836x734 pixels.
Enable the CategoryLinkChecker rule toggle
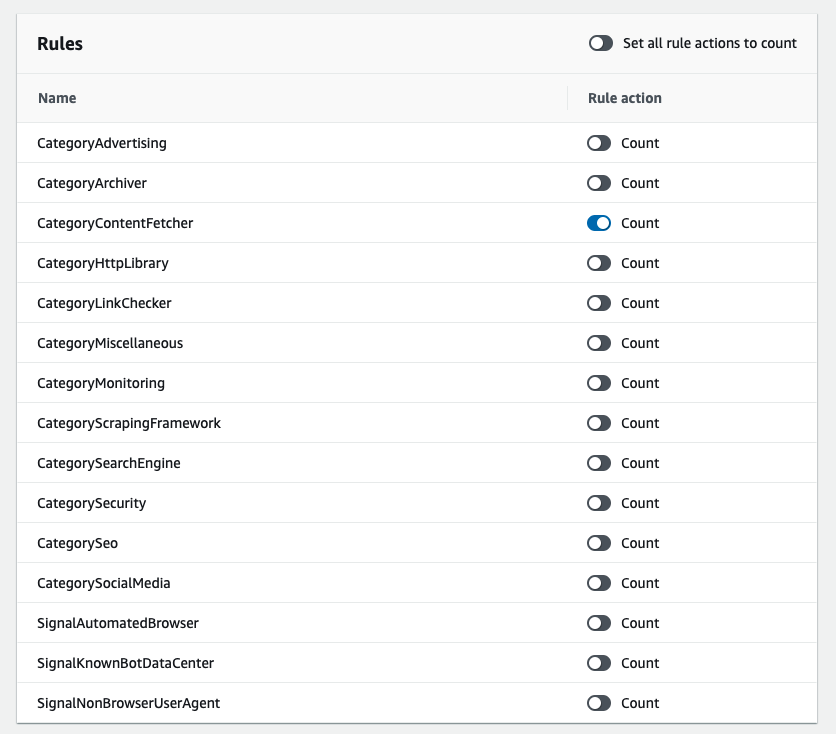click(x=598, y=303)
